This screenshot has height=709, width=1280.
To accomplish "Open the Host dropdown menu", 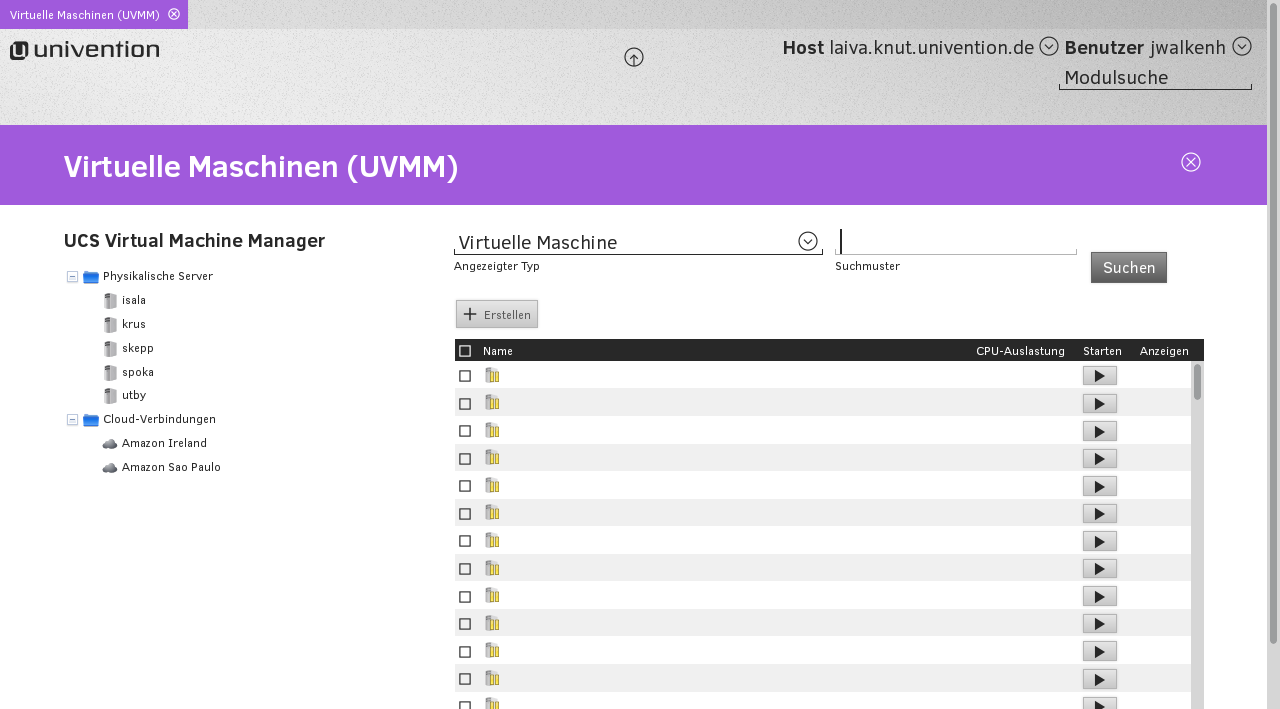I will [1048, 46].
